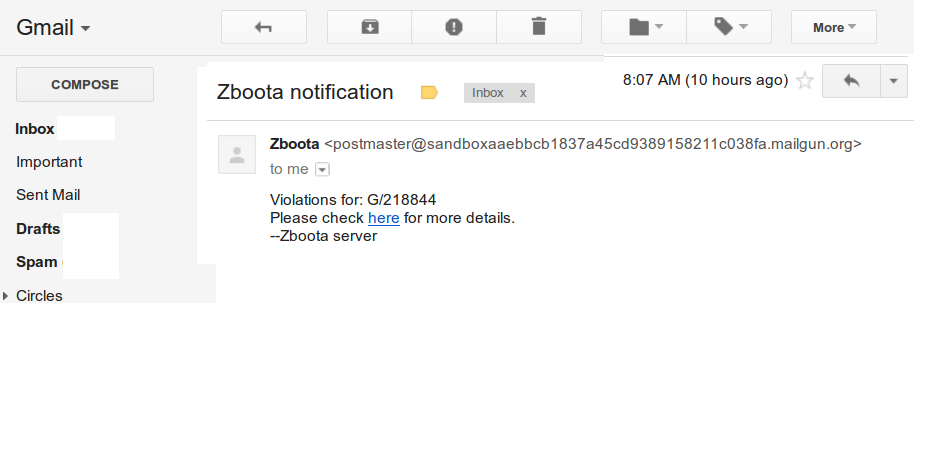Click the sender's avatar picture
The width and height of the screenshot is (938, 470).
(x=237, y=155)
